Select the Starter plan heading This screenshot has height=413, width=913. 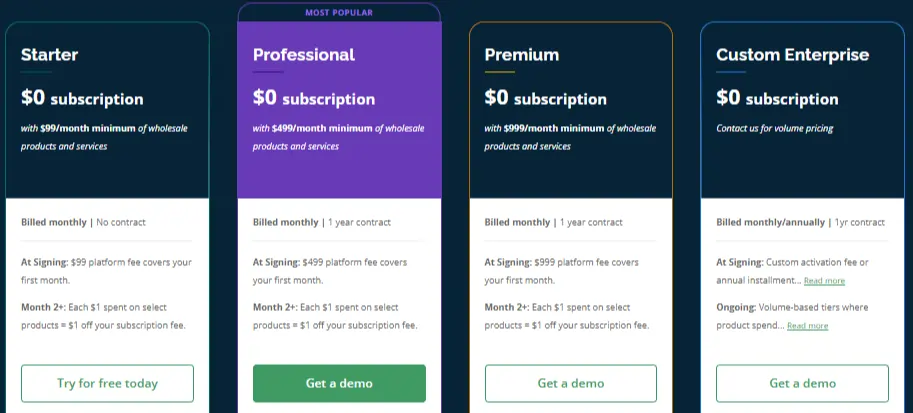[49, 55]
